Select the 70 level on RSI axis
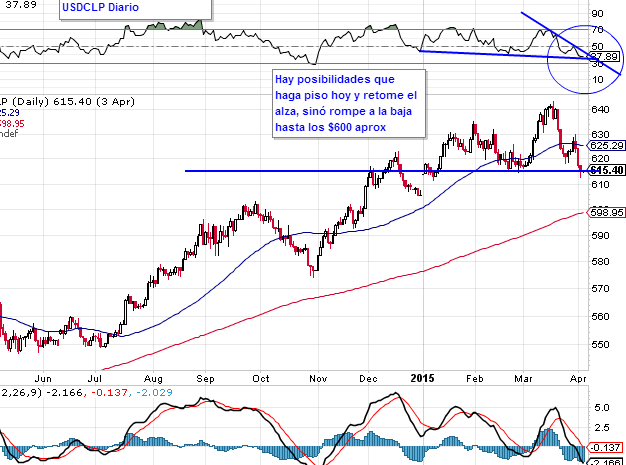 (x=598, y=30)
